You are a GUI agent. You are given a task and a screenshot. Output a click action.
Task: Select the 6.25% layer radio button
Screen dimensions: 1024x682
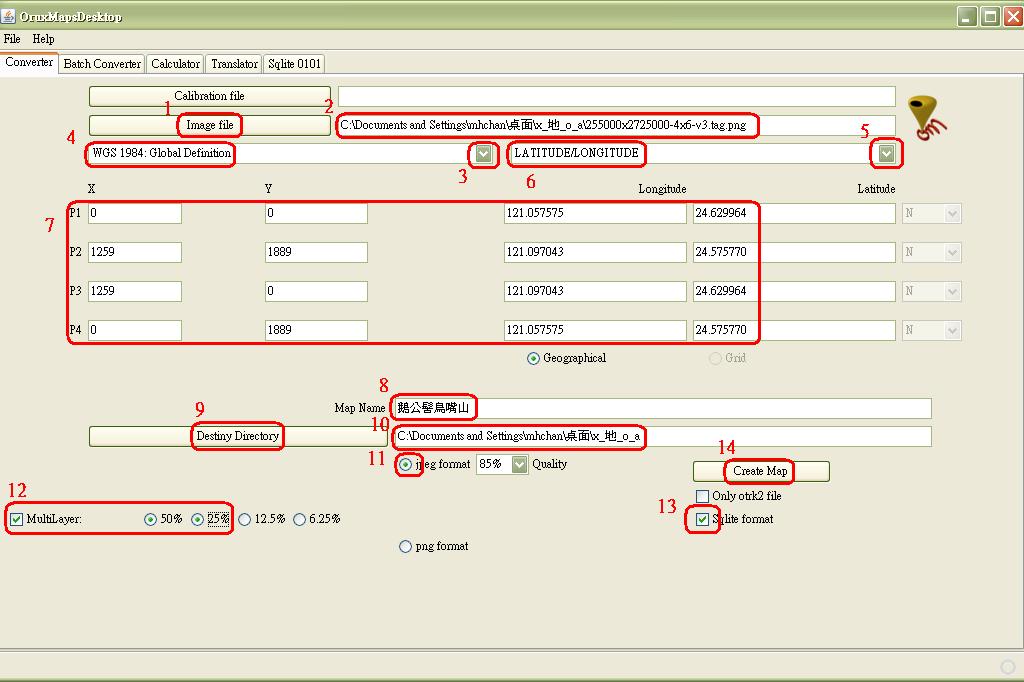pos(299,519)
